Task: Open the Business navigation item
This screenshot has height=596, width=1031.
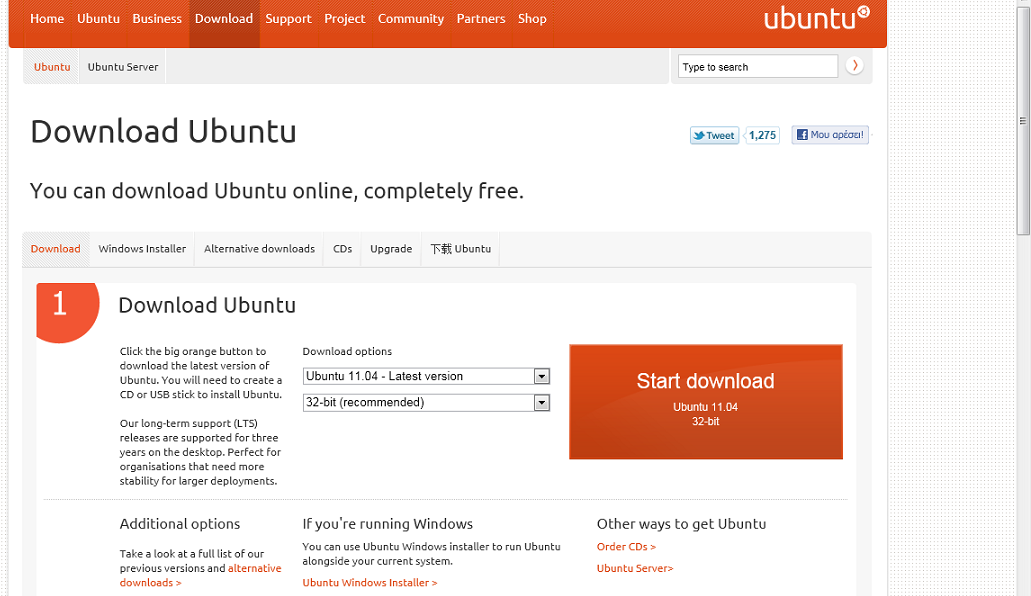Action: click(156, 19)
